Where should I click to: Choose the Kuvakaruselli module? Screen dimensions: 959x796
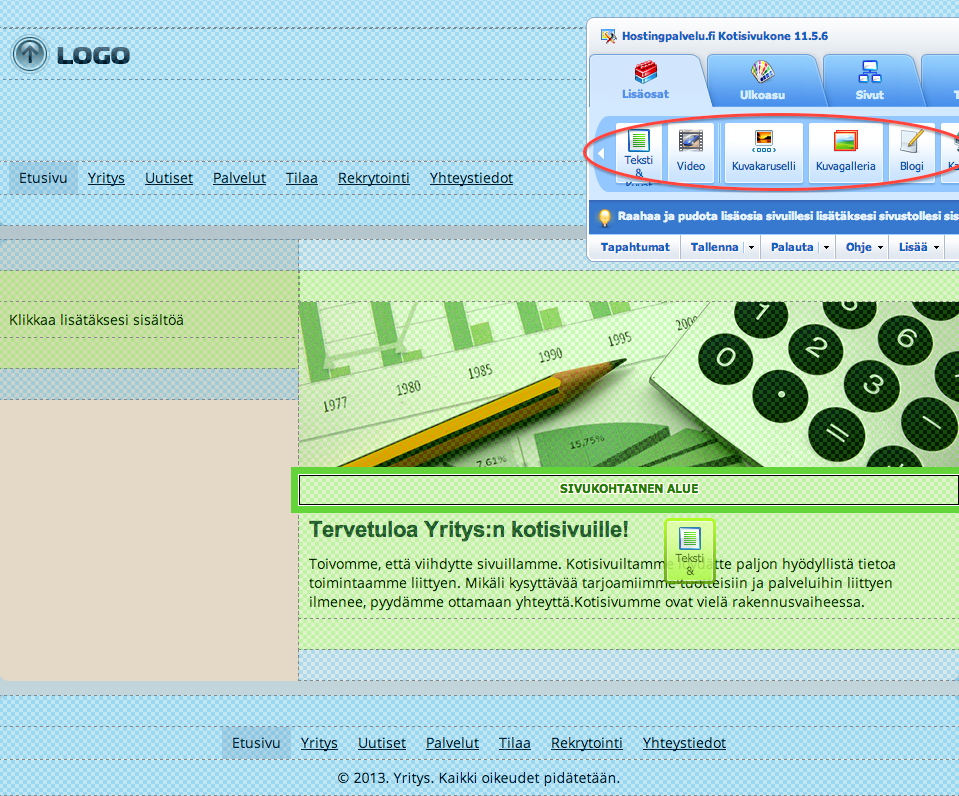763,153
